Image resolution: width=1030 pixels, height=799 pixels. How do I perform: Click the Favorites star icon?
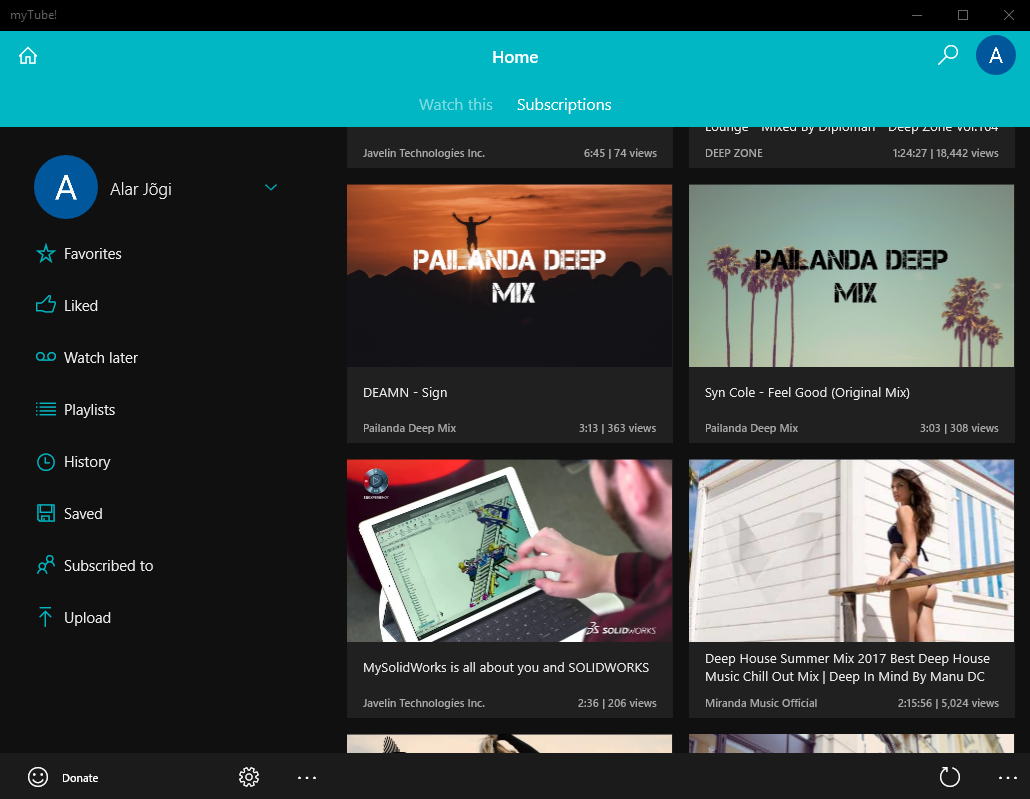(x=45, y=254)
